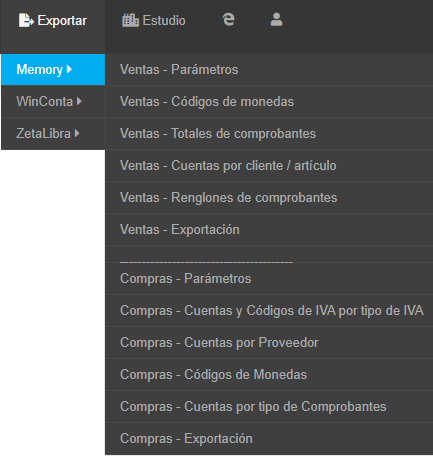Open the Edge browser icon
The image size is (433, 456).
click(229, 19)
